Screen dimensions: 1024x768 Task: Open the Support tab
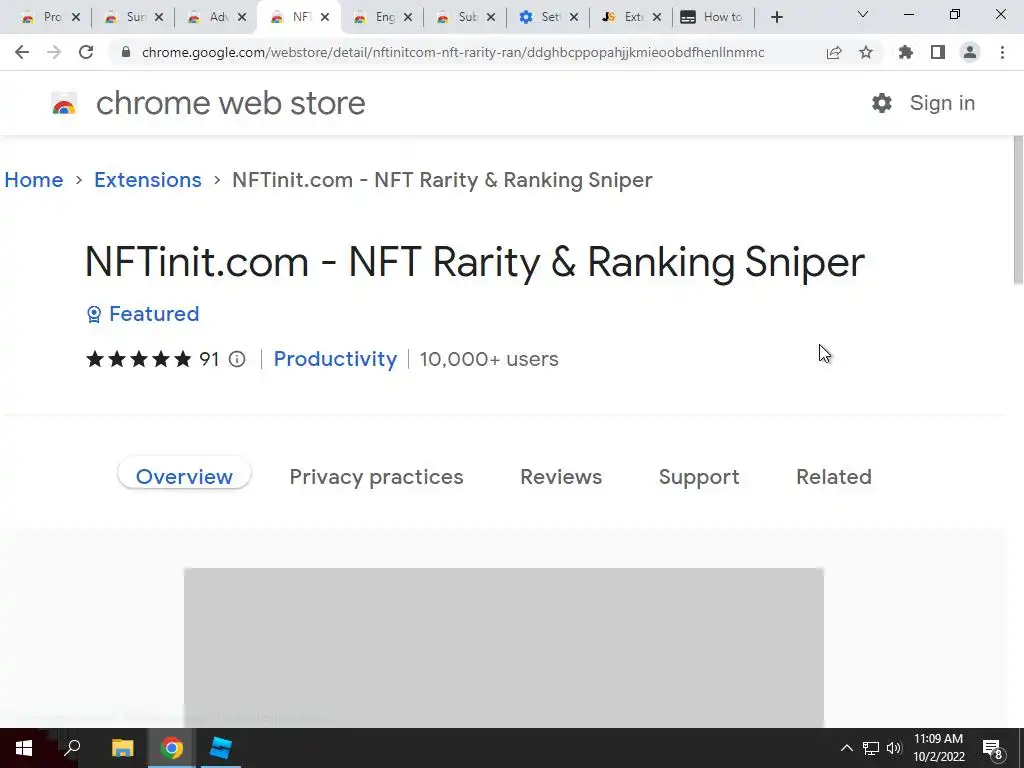699,477
